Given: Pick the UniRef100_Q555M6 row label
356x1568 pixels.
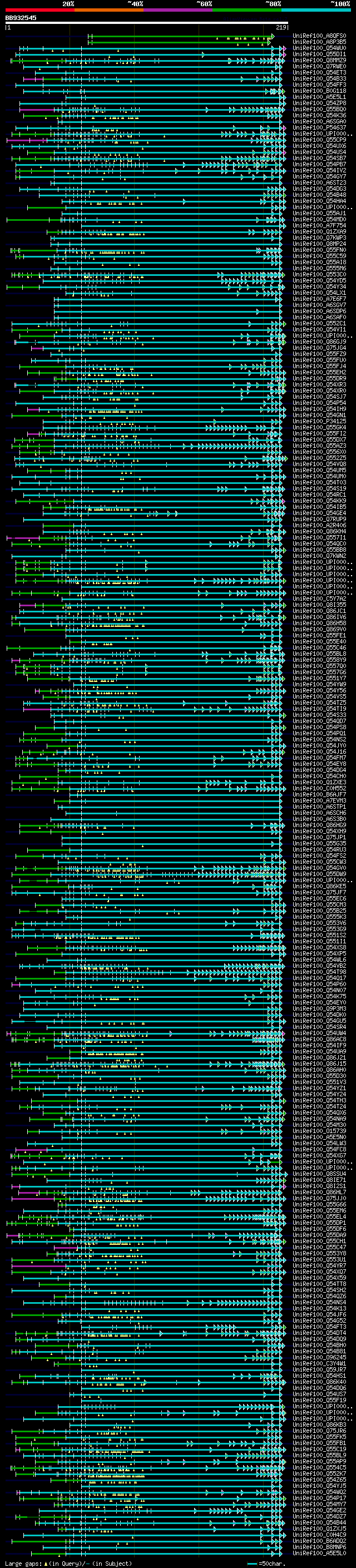Looking at the screenshot, I should (319, 269).
